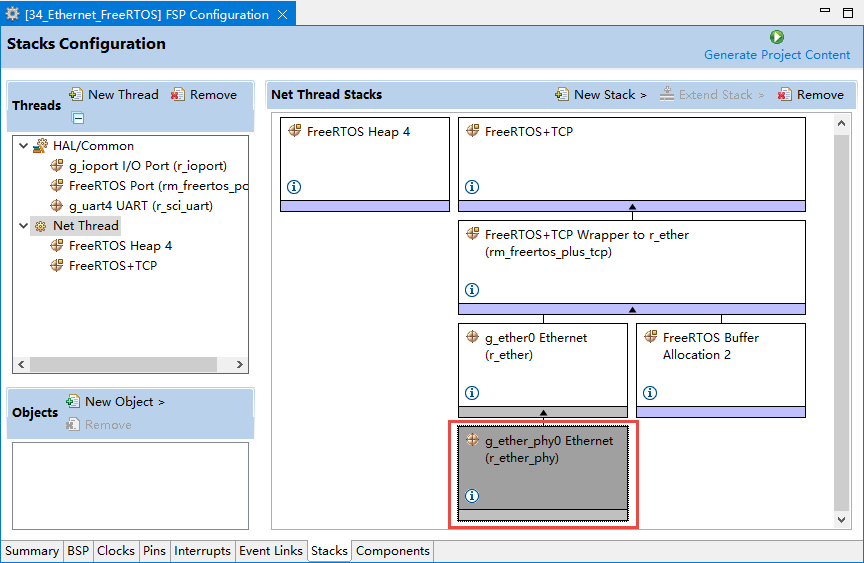The height and width of the screenshot is (563, 864).
Task: Select FreeRTOS Port tree item
Action: point(158,186)
